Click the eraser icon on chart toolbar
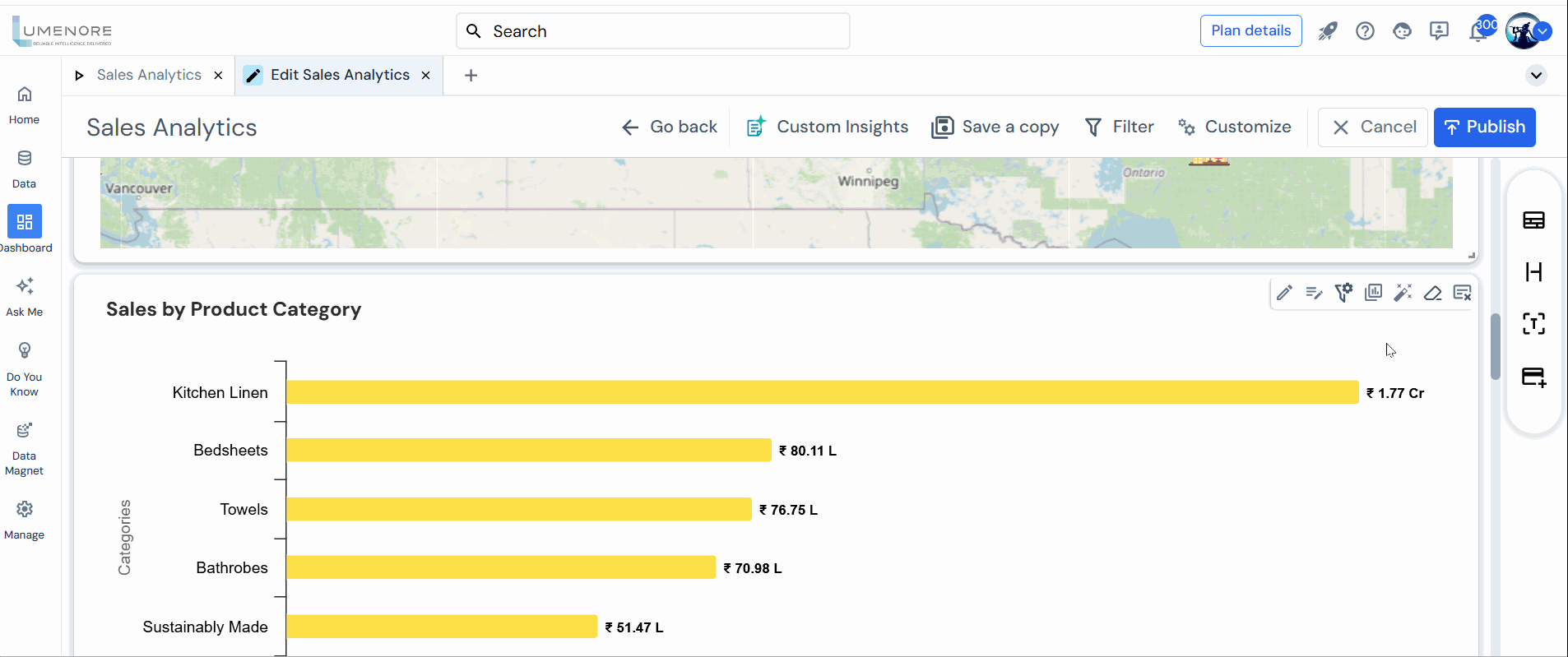Screen dimensions: 1568x657 click(x=1432, y=293)
